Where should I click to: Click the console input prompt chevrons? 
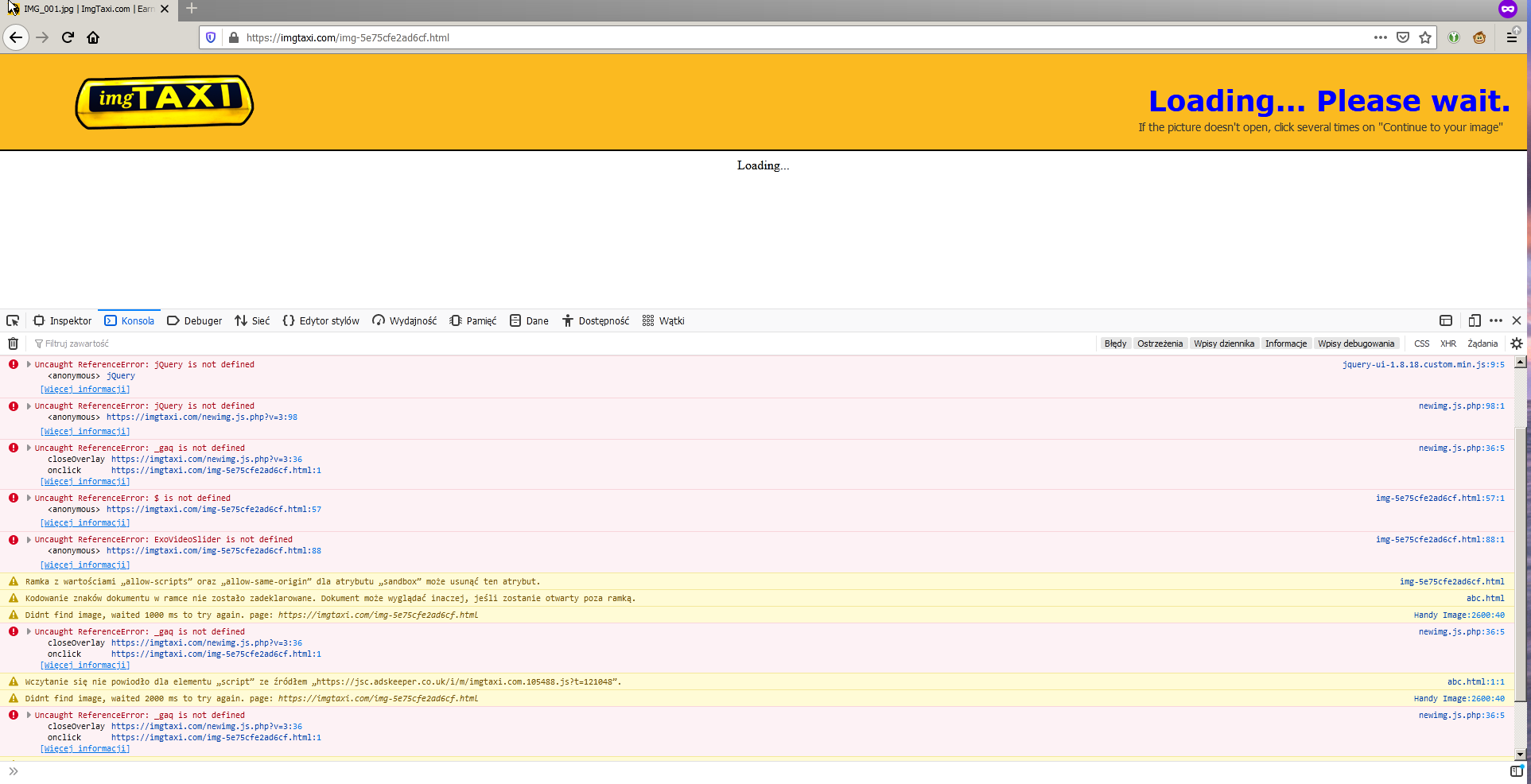[x=13, y=770]
